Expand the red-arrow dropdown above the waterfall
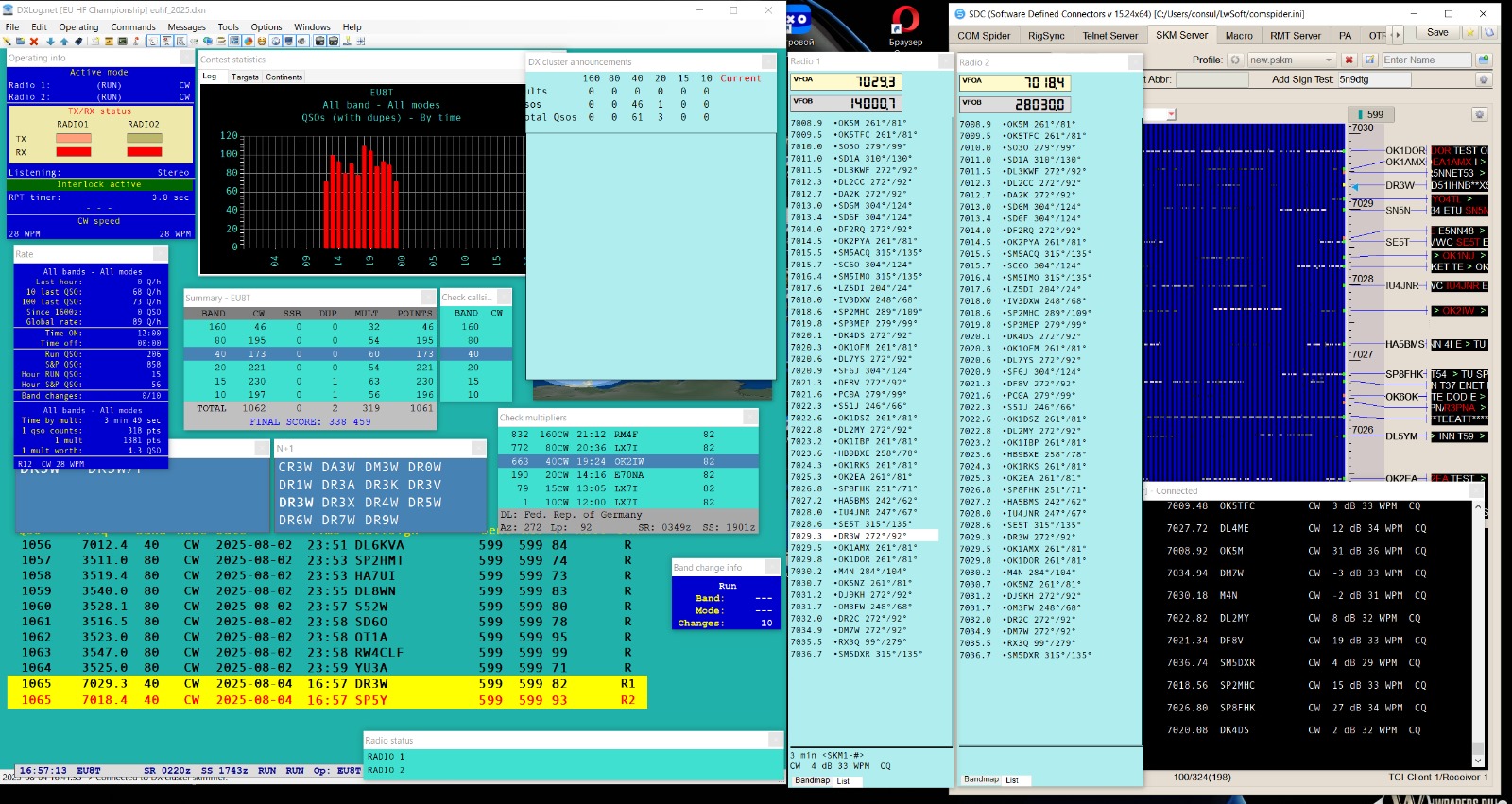Image resolution: width=1512 pixels, height=804 pixels. [1172, 114]
